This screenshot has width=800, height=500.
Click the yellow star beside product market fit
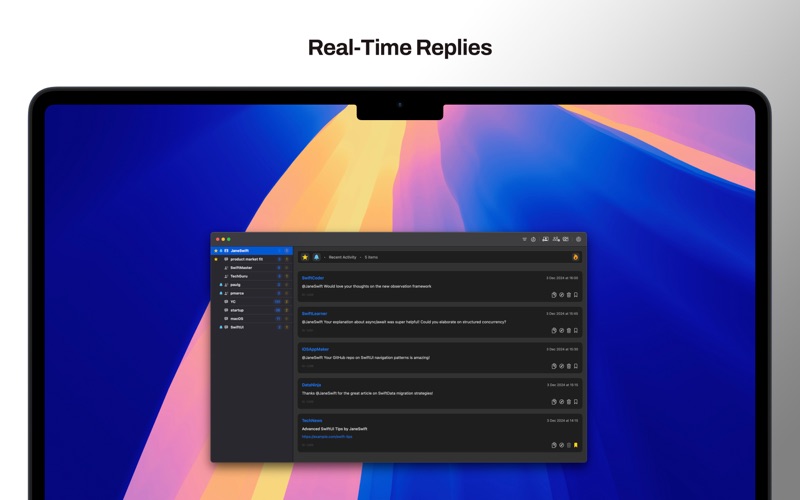click(x=216, y=259)
